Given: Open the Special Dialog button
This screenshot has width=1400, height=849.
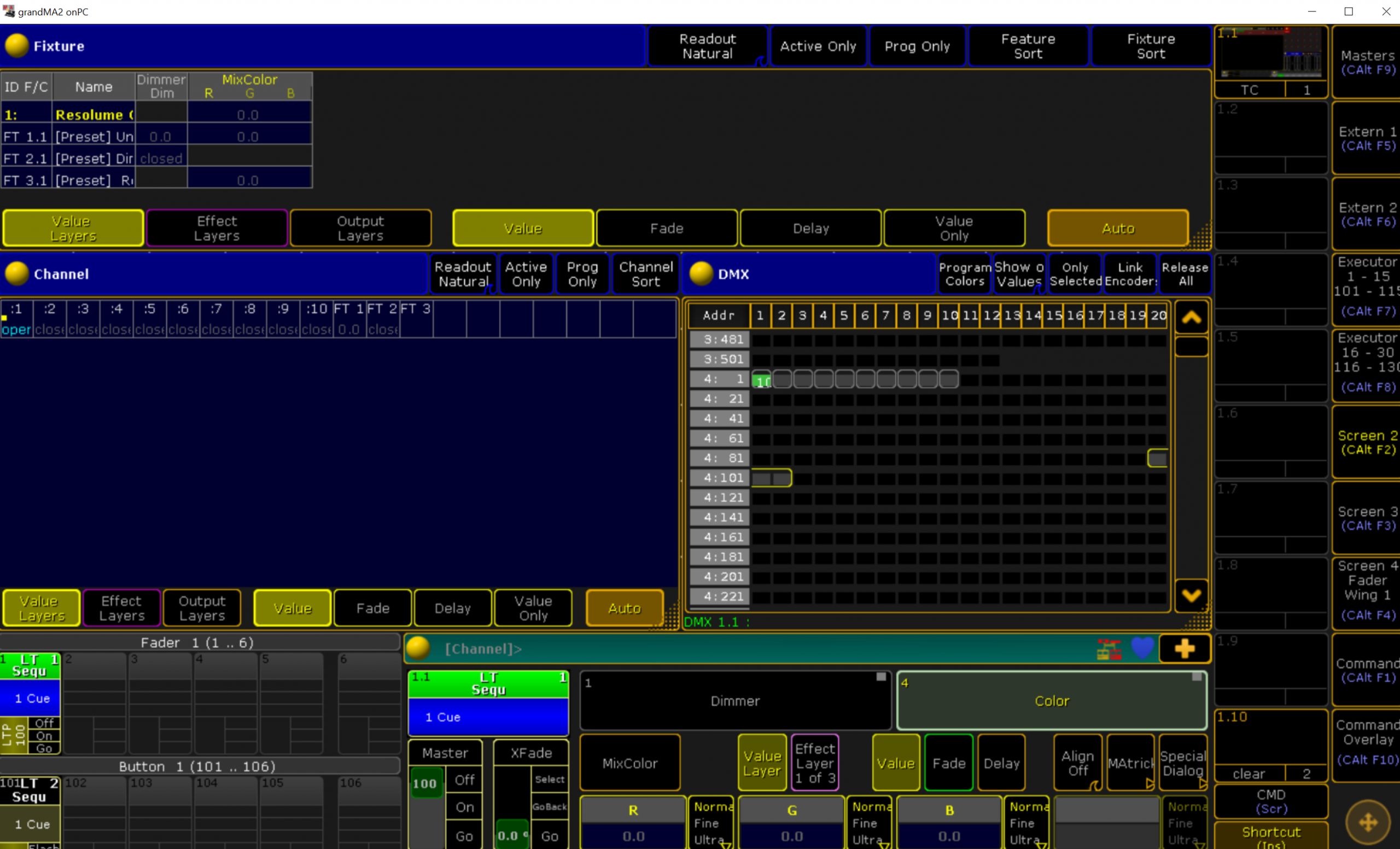Looking at the screenshot, I should (1183, 763).
